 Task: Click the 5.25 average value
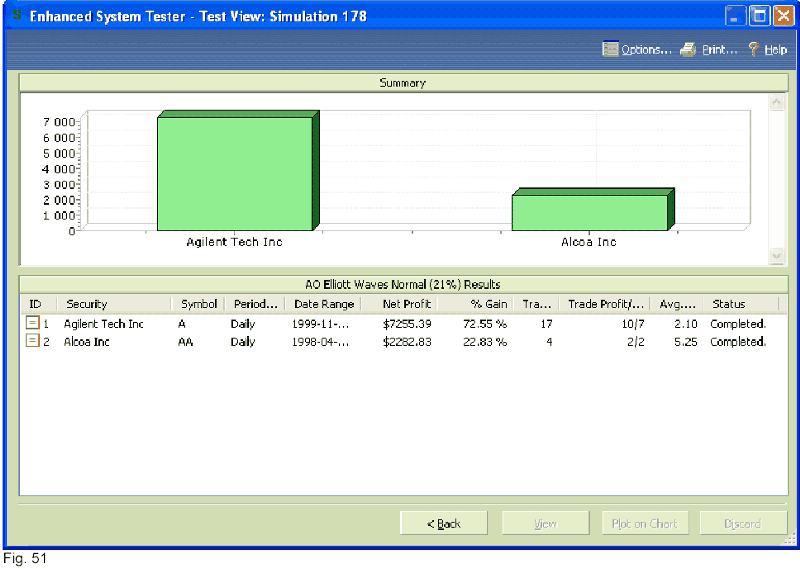[x=685, y=341]
